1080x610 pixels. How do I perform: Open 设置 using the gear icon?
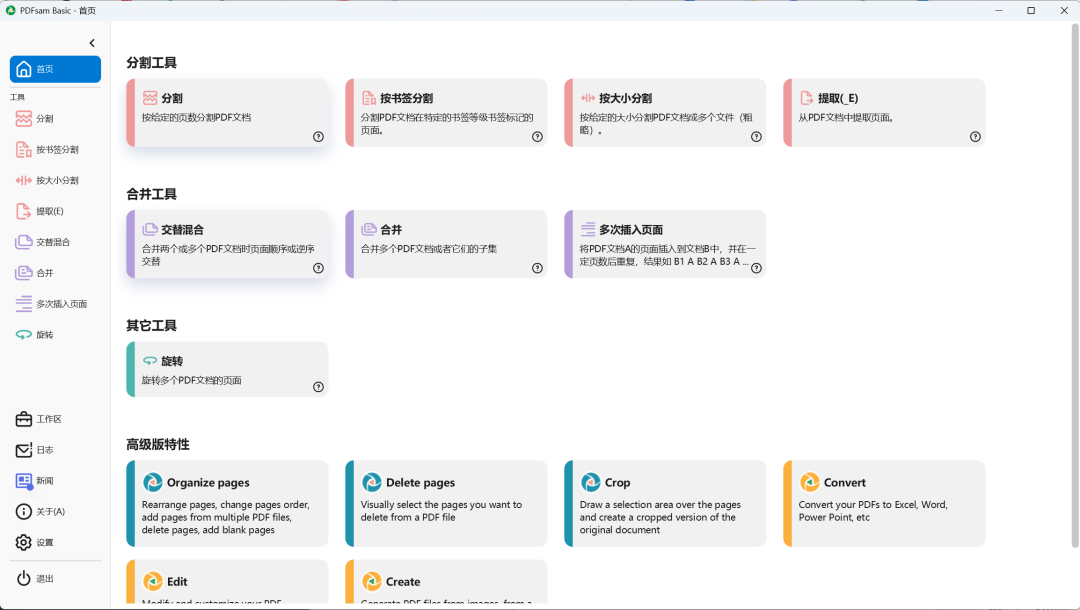pyautogui.click(x=40, y=542)
